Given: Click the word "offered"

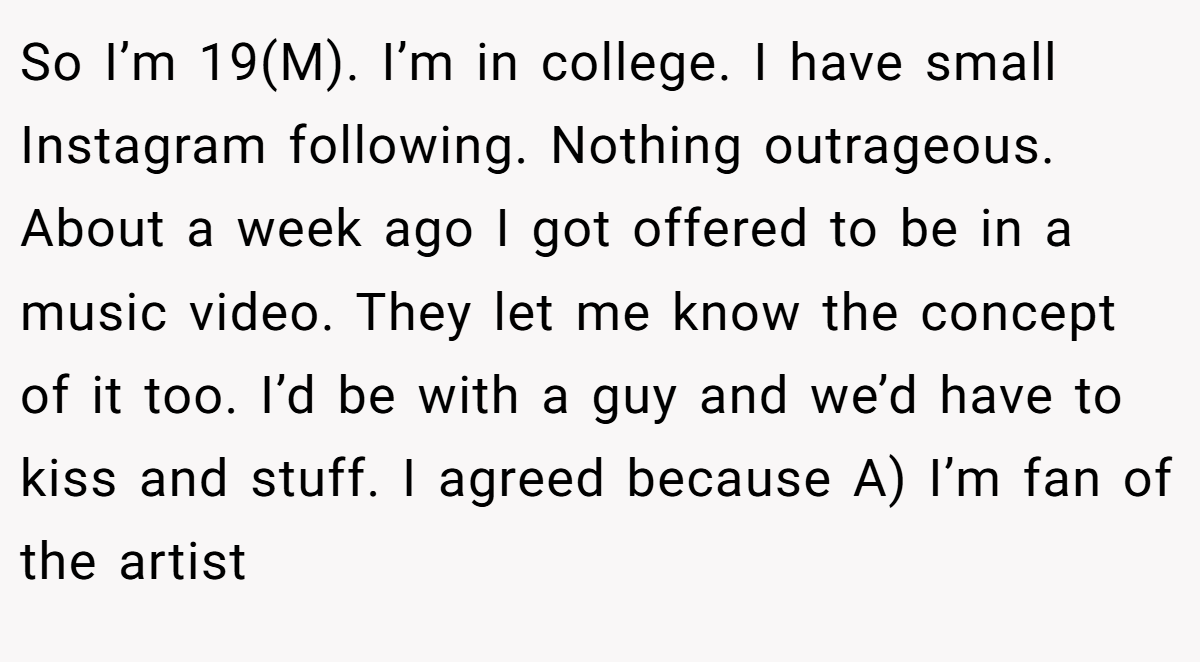Looking at the screenshot, I should [720, 230].
